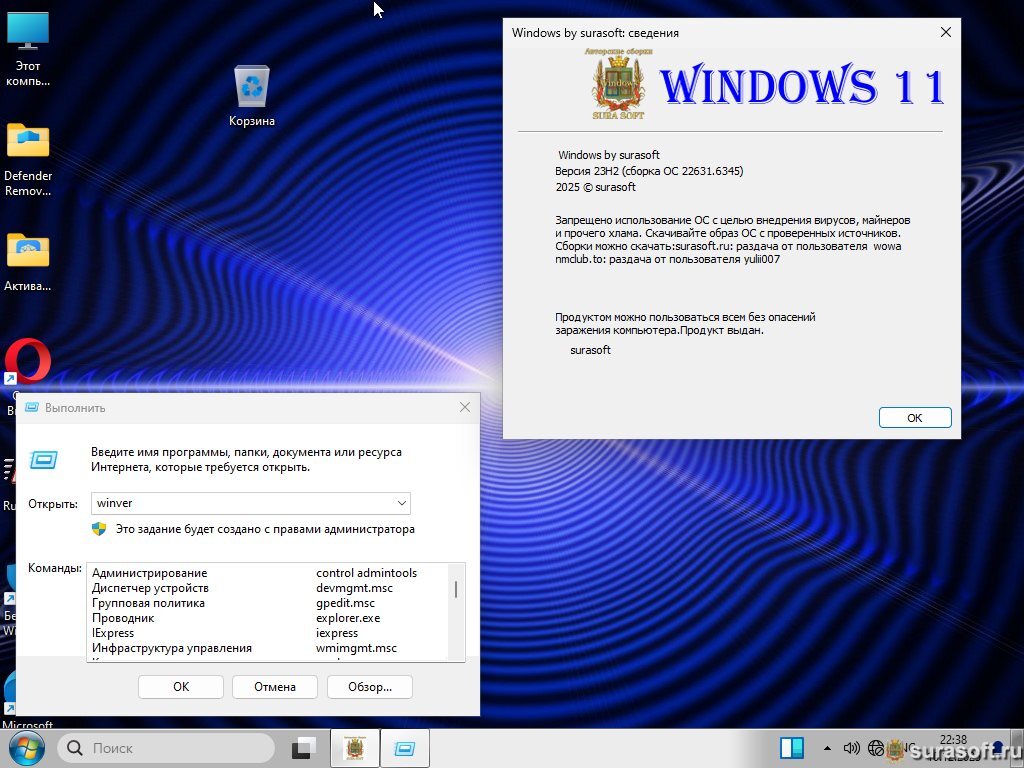Click the Task View taskbar icon

[303, 748]
